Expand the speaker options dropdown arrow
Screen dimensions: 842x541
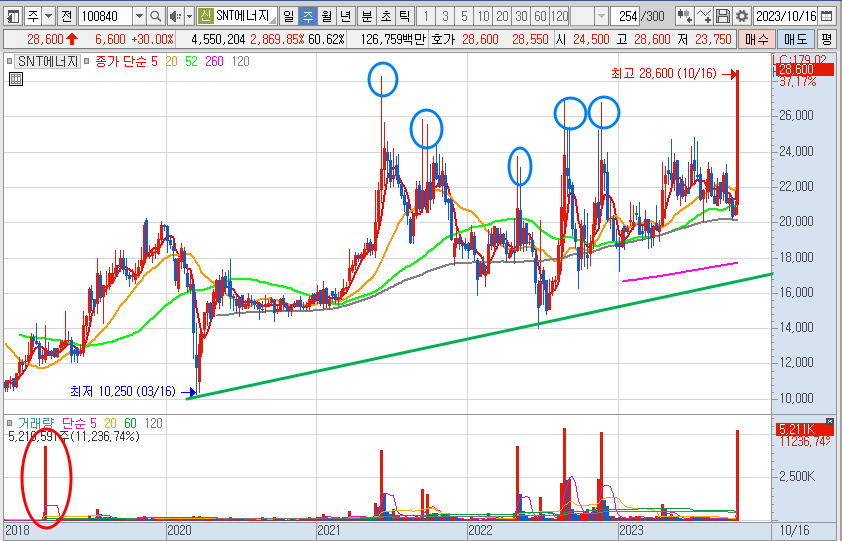tap(190, 17)
